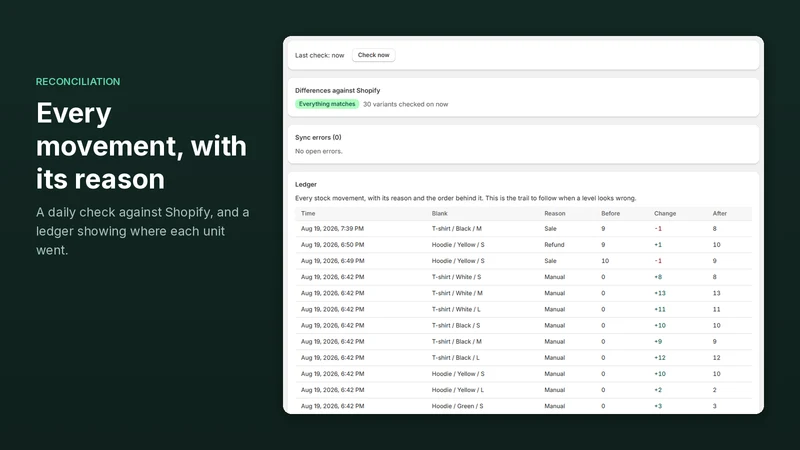Click Manual reason in Green / S row
The image size is (800, 450).
point(555,406)
